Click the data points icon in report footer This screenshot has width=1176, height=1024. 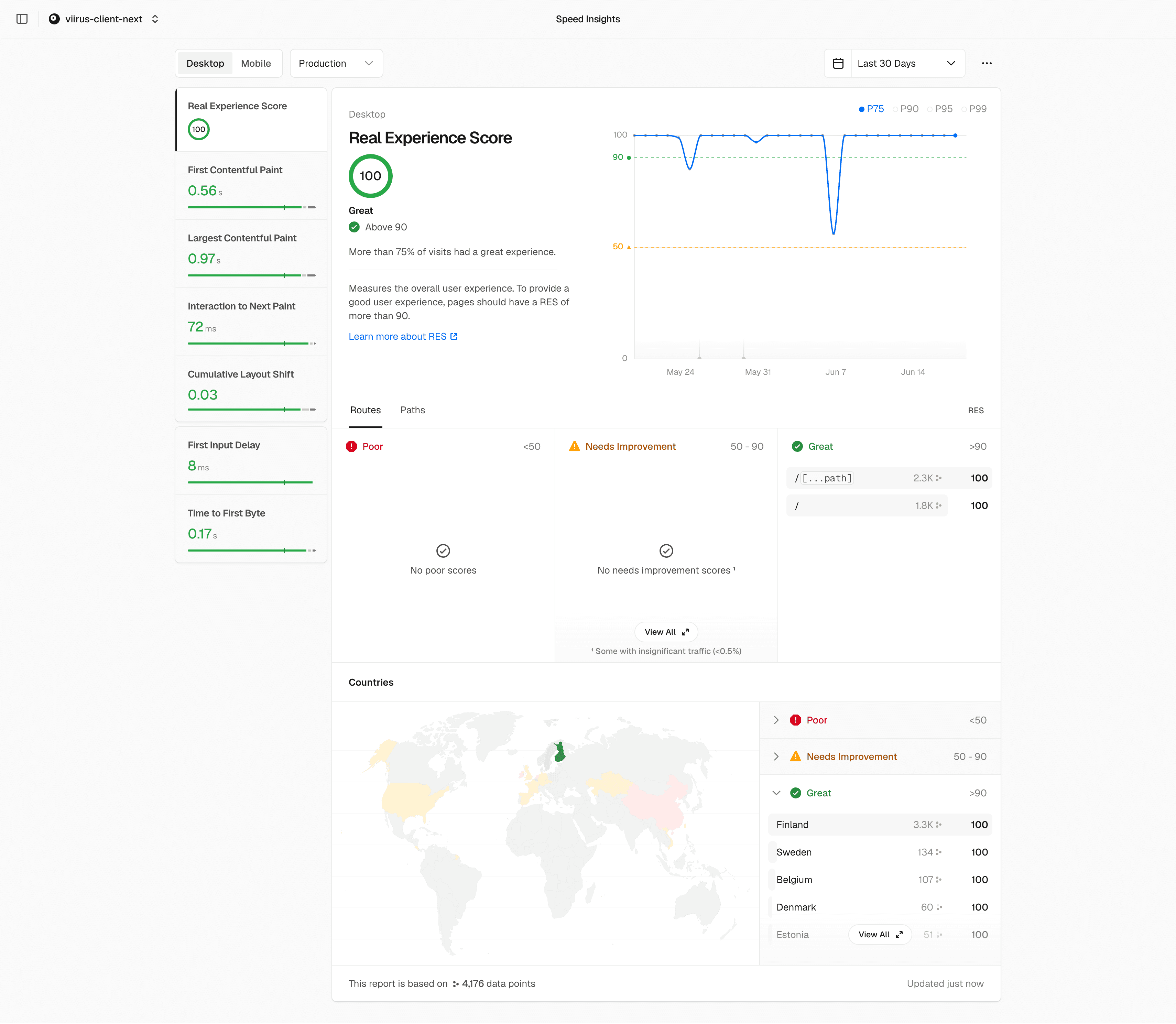click(455, 984)
